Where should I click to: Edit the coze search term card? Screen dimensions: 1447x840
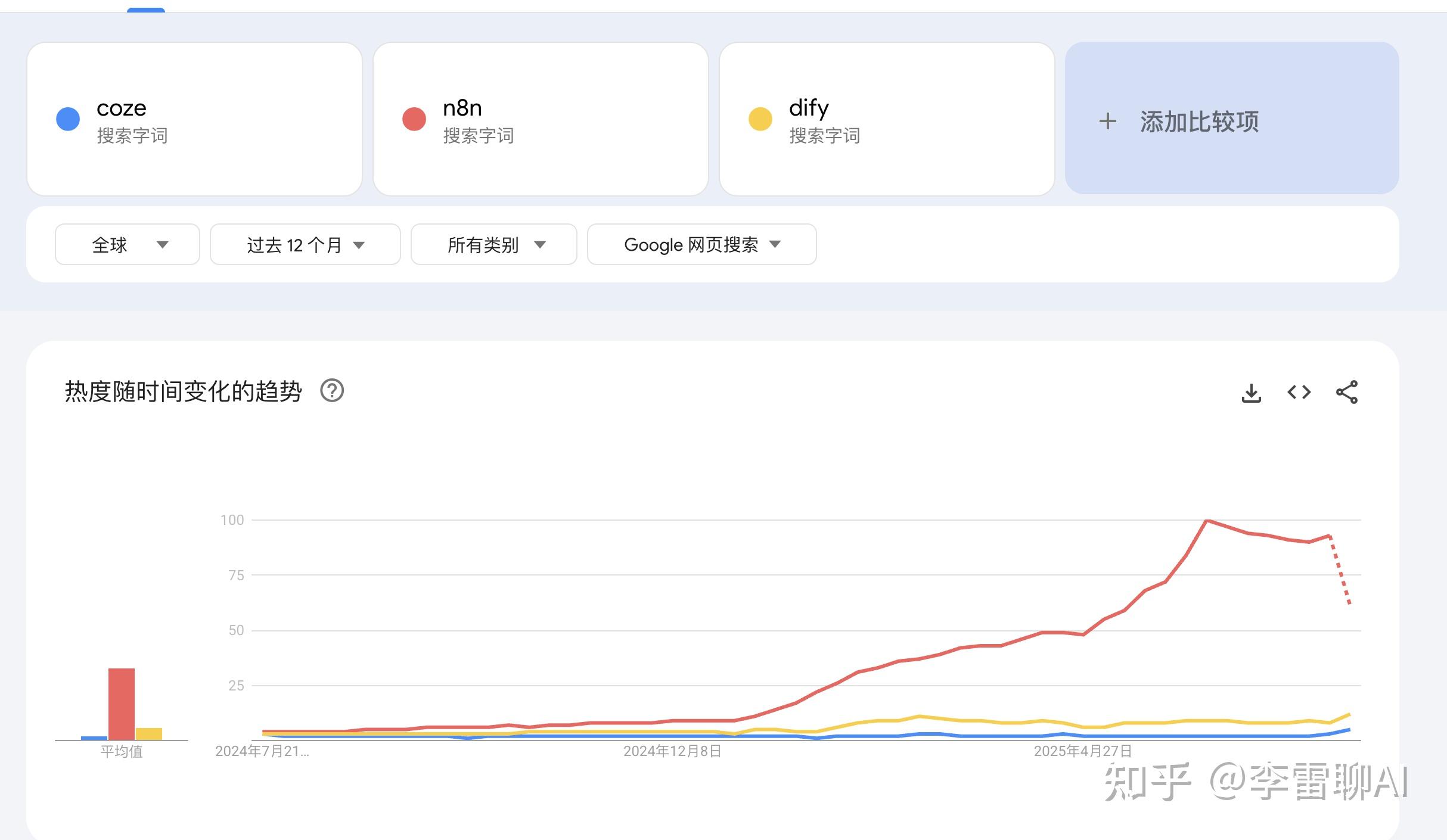(x=121, y=108)
